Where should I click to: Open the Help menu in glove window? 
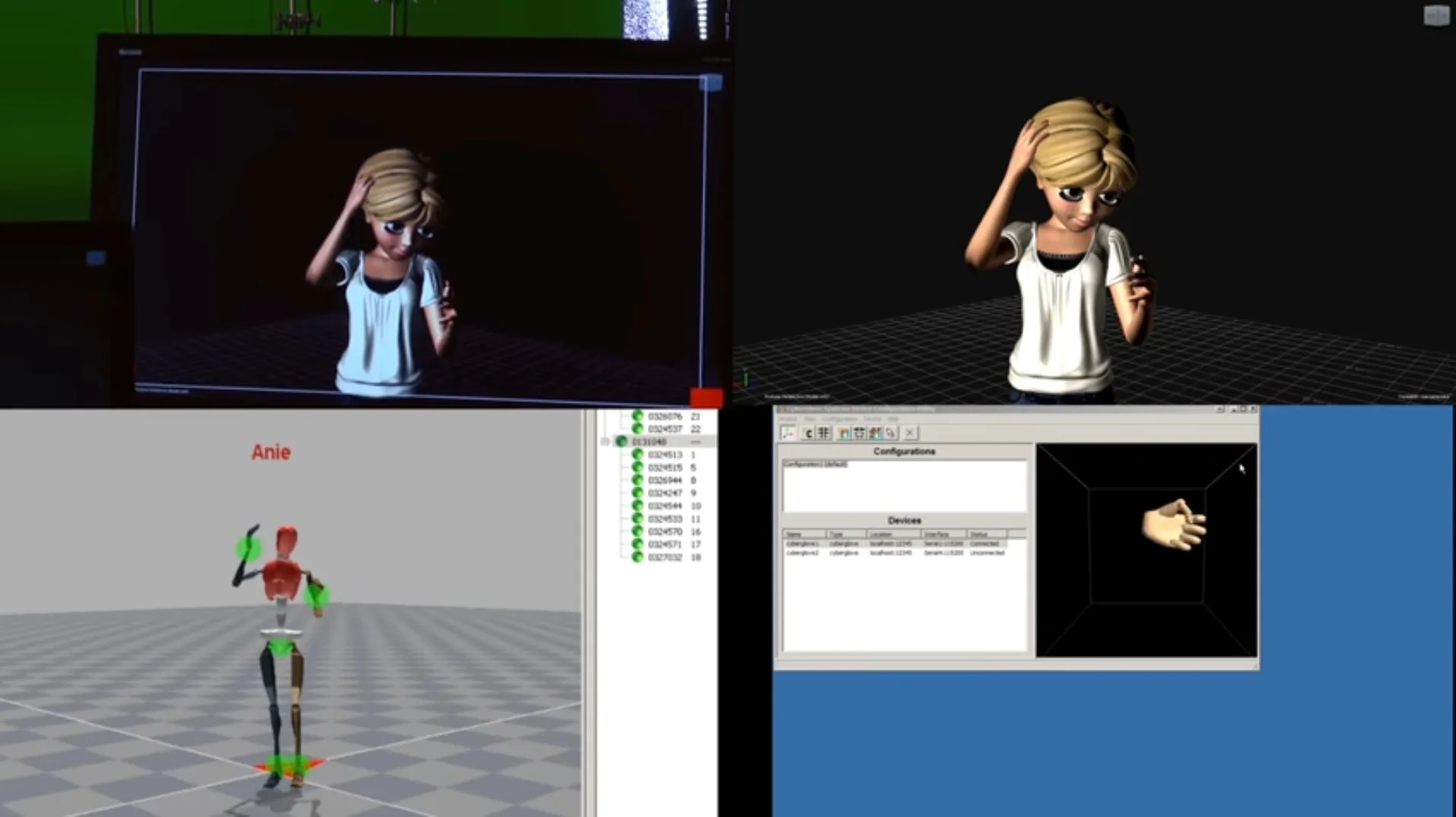click(x=893, y=419)
